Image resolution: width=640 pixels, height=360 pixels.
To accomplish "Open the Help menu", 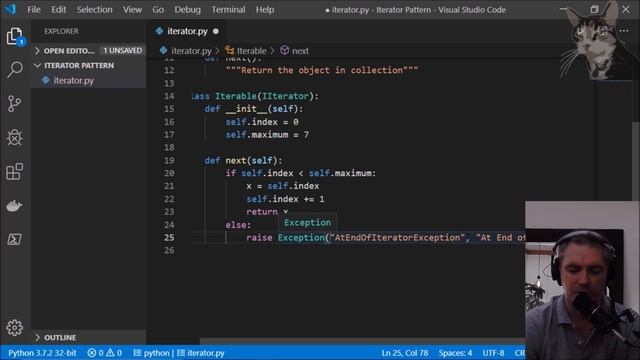I will click(x=265, y=9).
